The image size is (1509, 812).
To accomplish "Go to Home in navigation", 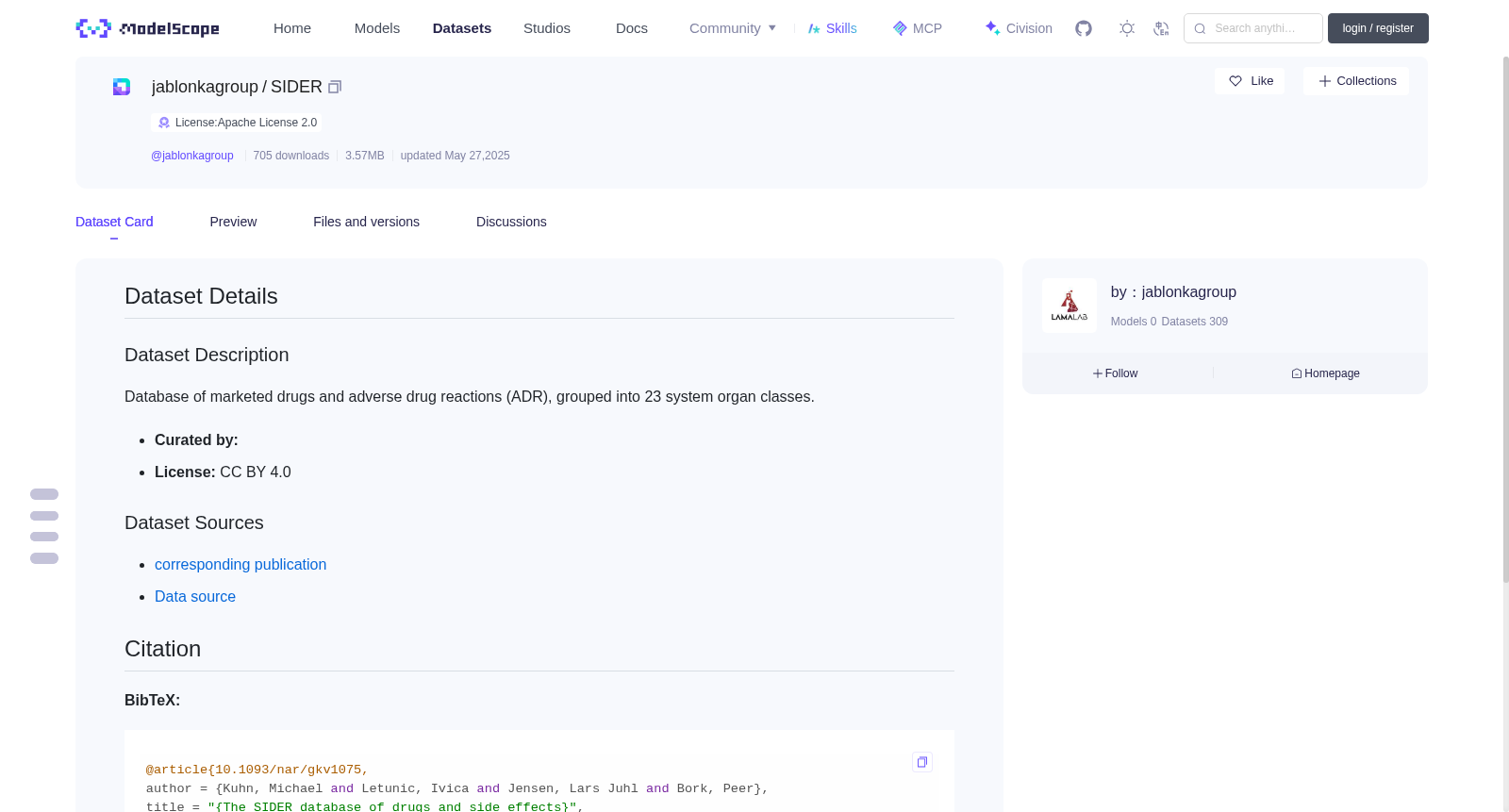I will click(x=292, y=28).
